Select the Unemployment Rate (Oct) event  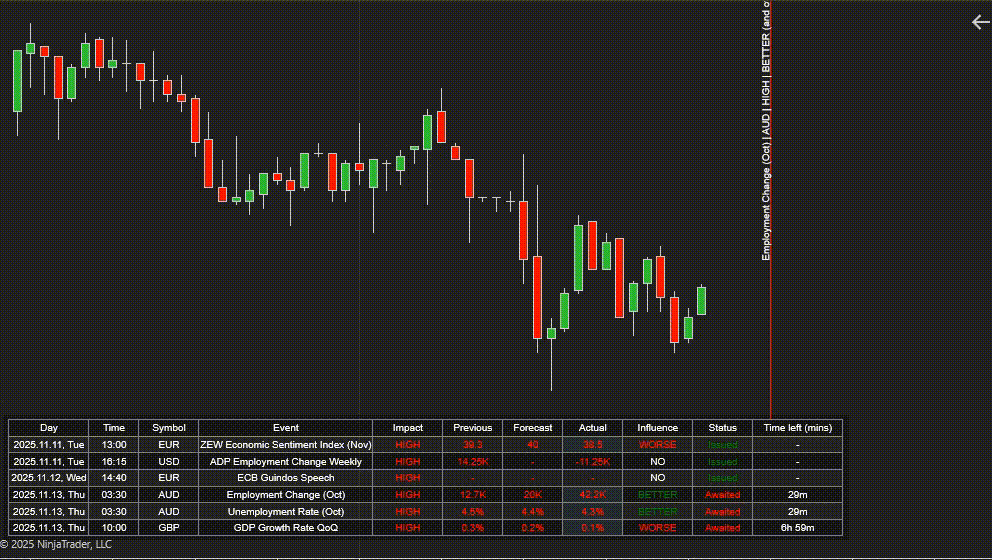(x=286, y=511)
